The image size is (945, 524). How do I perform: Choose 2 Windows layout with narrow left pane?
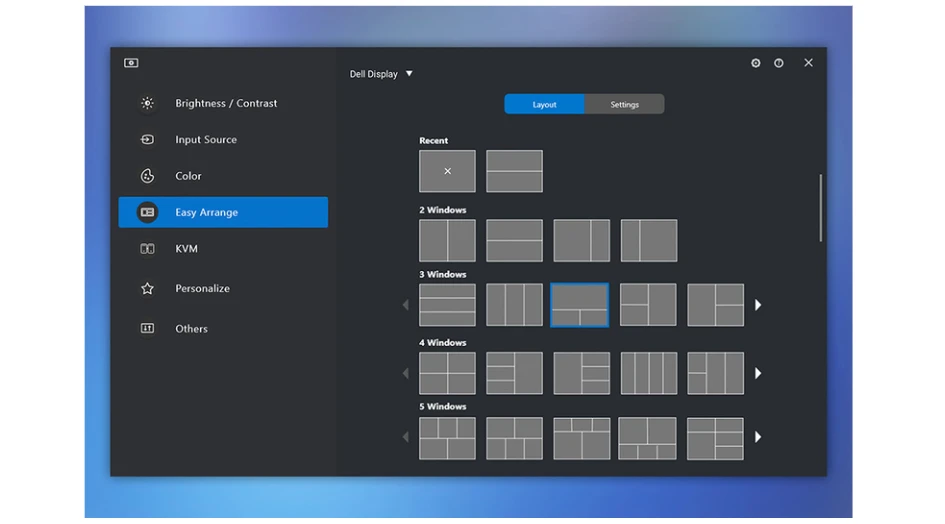(649, 241)
